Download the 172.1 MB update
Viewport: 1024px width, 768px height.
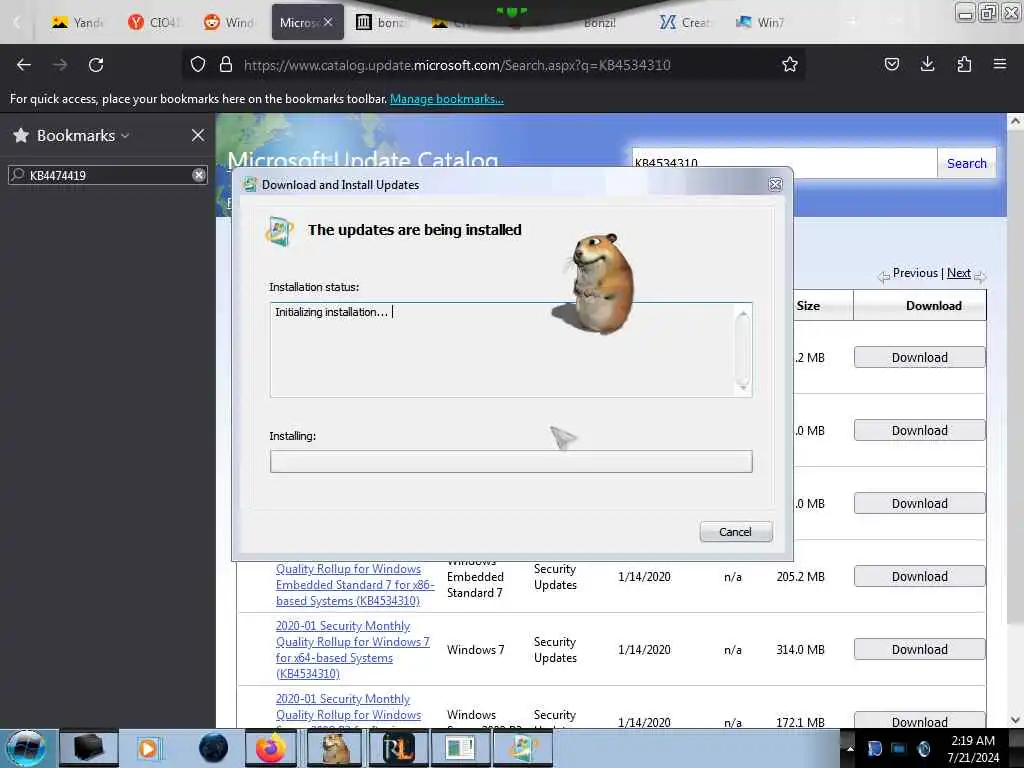[919, 720]
